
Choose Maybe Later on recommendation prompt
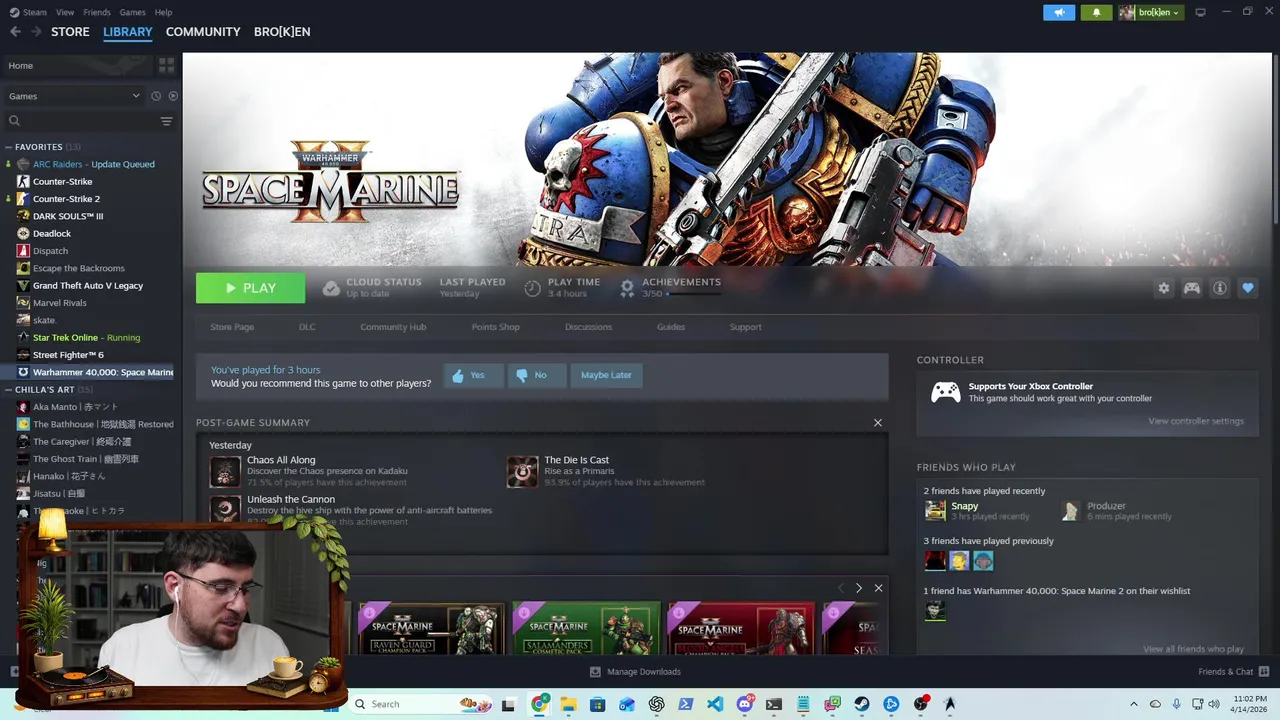[x=606, y=375]
